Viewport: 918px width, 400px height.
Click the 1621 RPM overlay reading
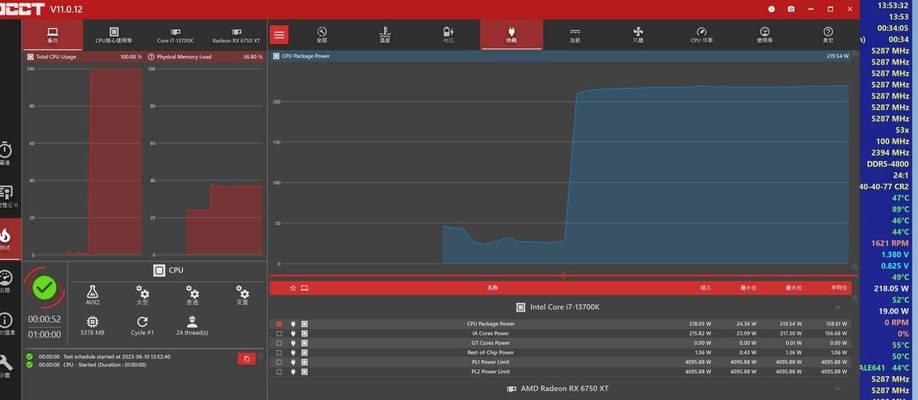click(890, 243)
